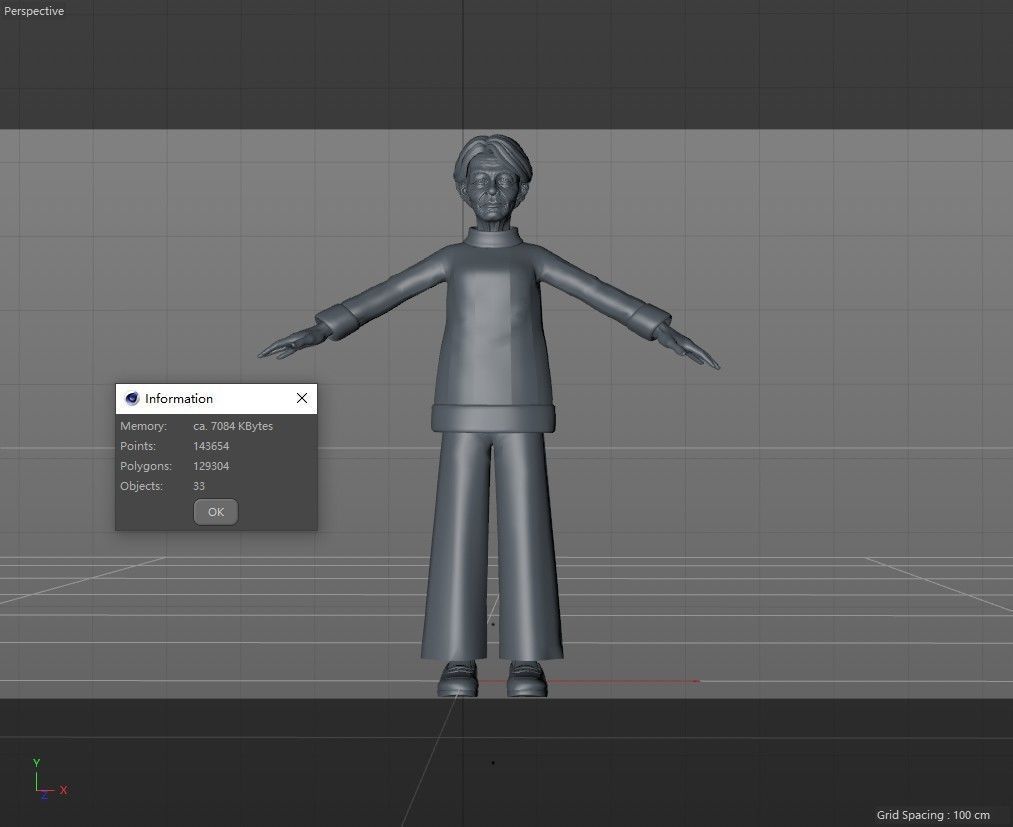1013x827 pixels.
Task: Click the blue Z axis label on the gizmo
Action: point(44,796)
